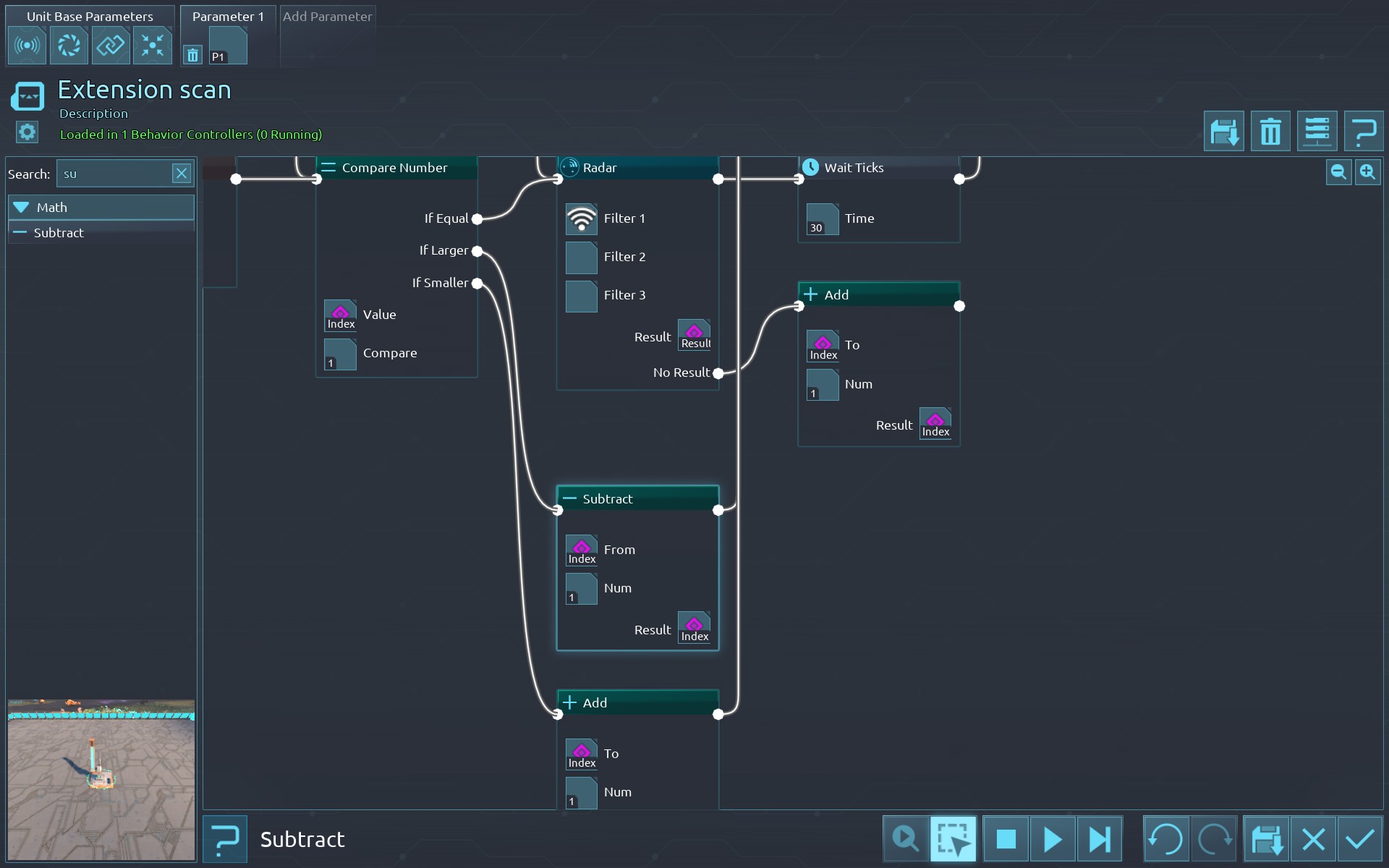Screen dimensions: 1389x868
Task: Open behavior settings gear icon
Action: pyautogui.click(x=27, y=132)
